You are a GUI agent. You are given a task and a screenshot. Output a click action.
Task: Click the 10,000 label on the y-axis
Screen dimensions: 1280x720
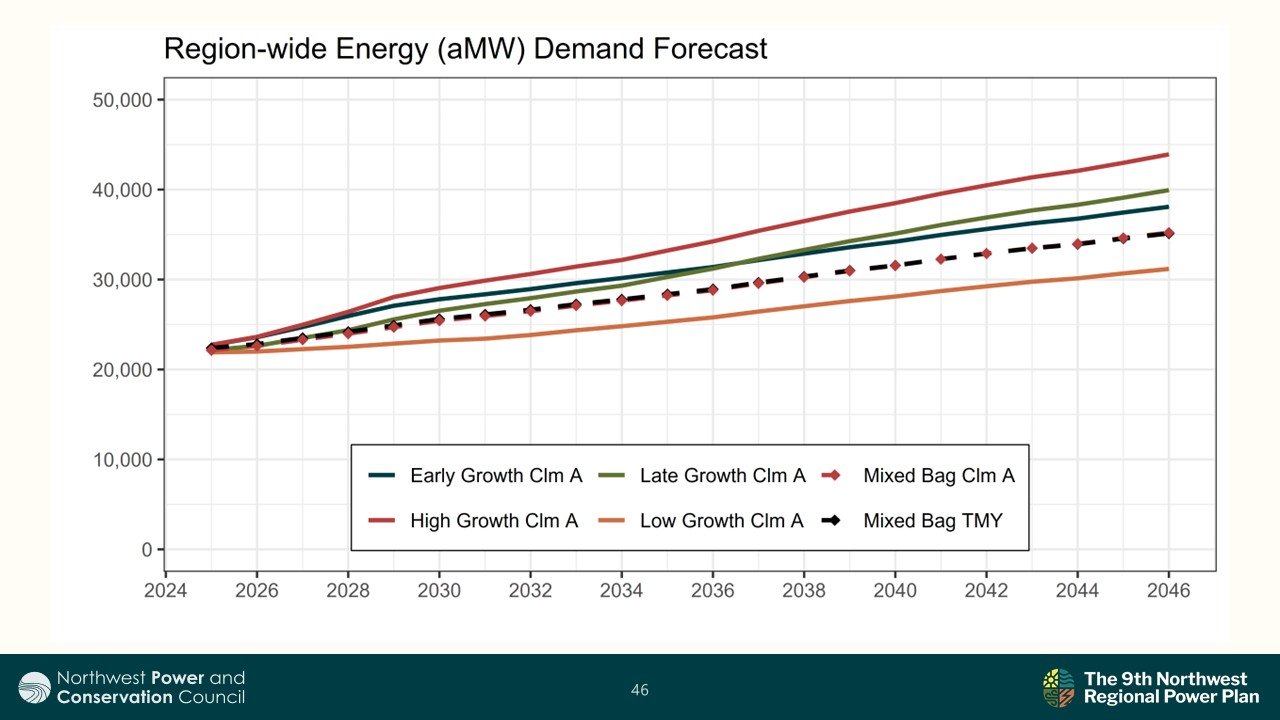[x=123, y=460]
